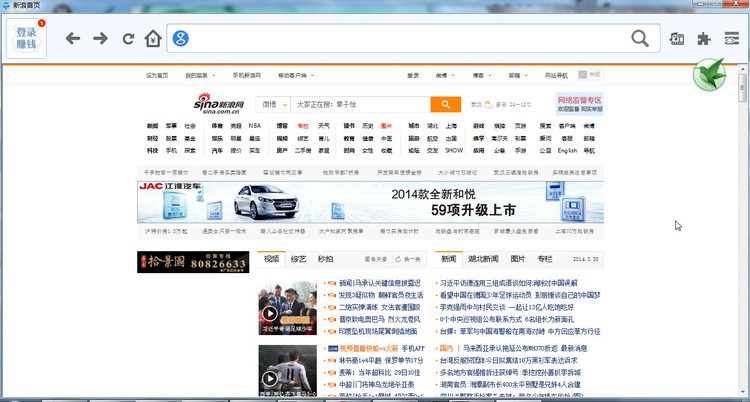750x402 pixels.
Task: Play the top video thumbnail with Xi Jinping
Action: 287,308
